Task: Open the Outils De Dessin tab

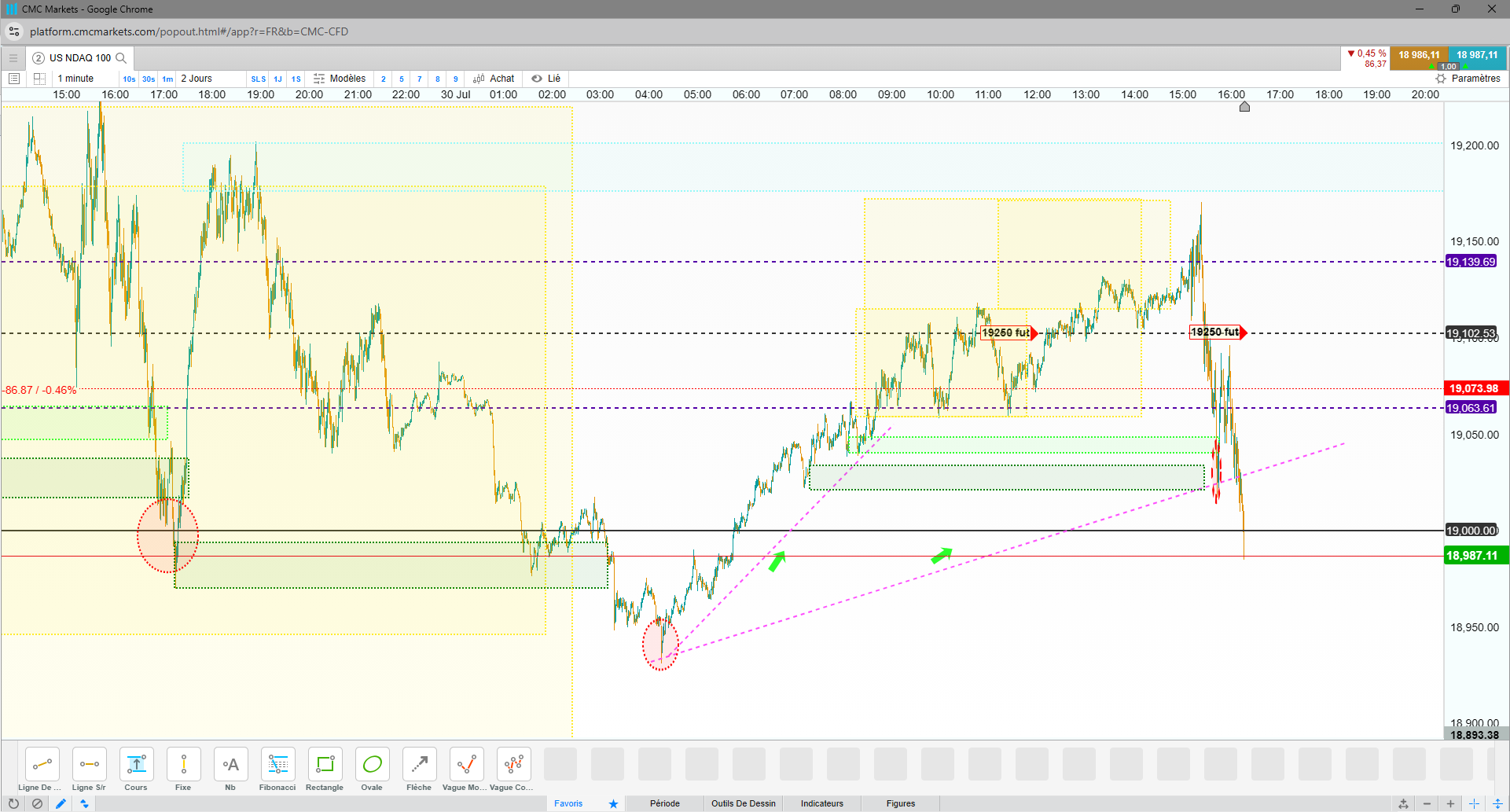Action: [744, 803]
